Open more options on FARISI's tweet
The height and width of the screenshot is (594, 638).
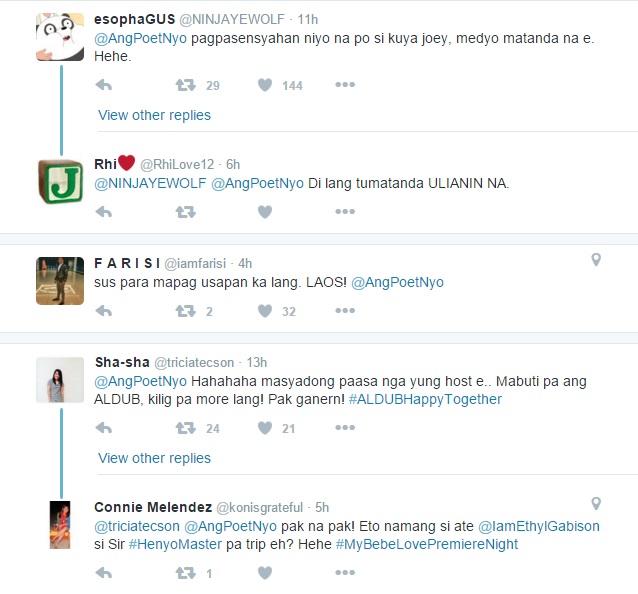[345, 311]
